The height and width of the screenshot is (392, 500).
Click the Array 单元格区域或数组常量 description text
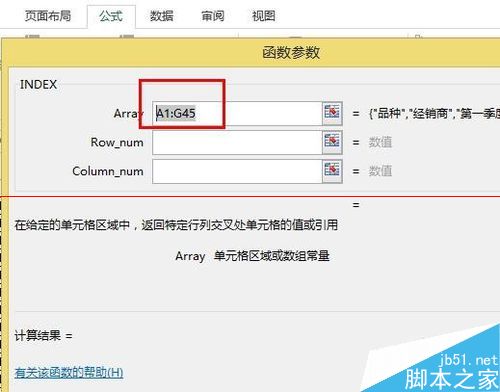click(x=252, y=256)
